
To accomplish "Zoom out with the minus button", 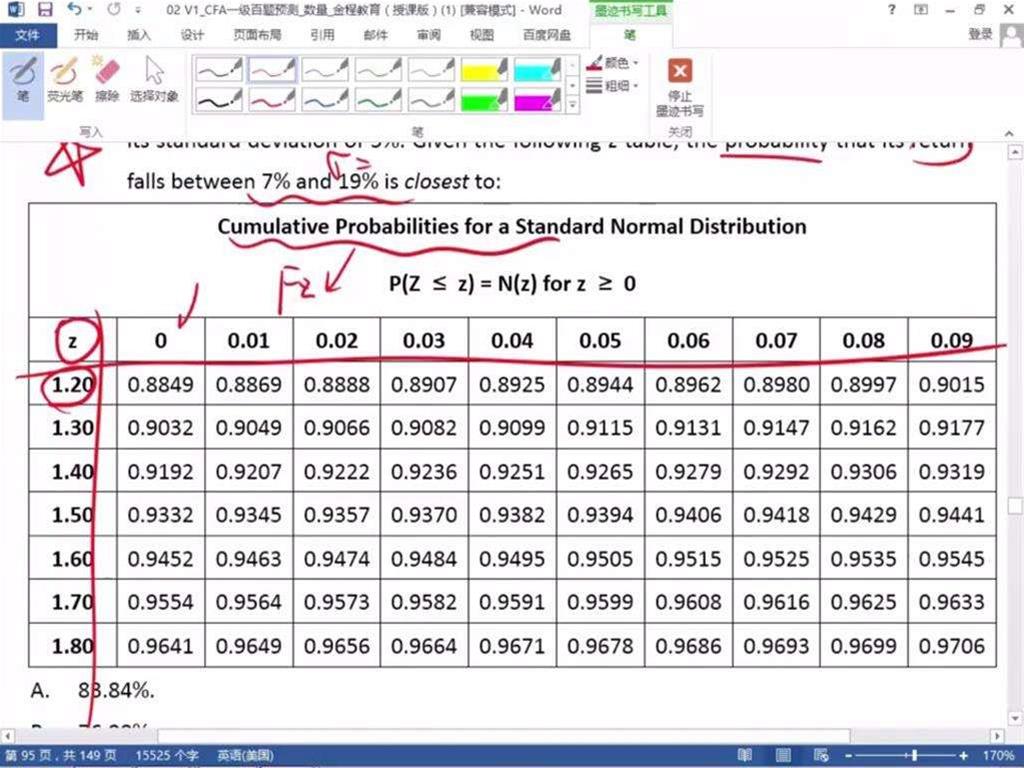I will coord(848,756).
